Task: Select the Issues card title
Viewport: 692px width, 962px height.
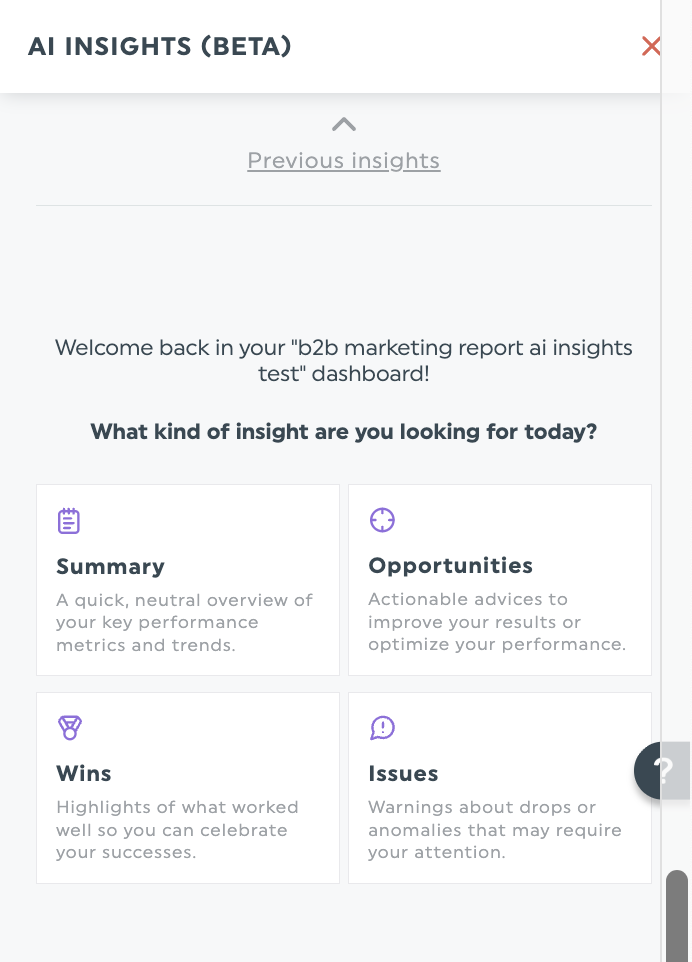Action: tap(403, 774)
